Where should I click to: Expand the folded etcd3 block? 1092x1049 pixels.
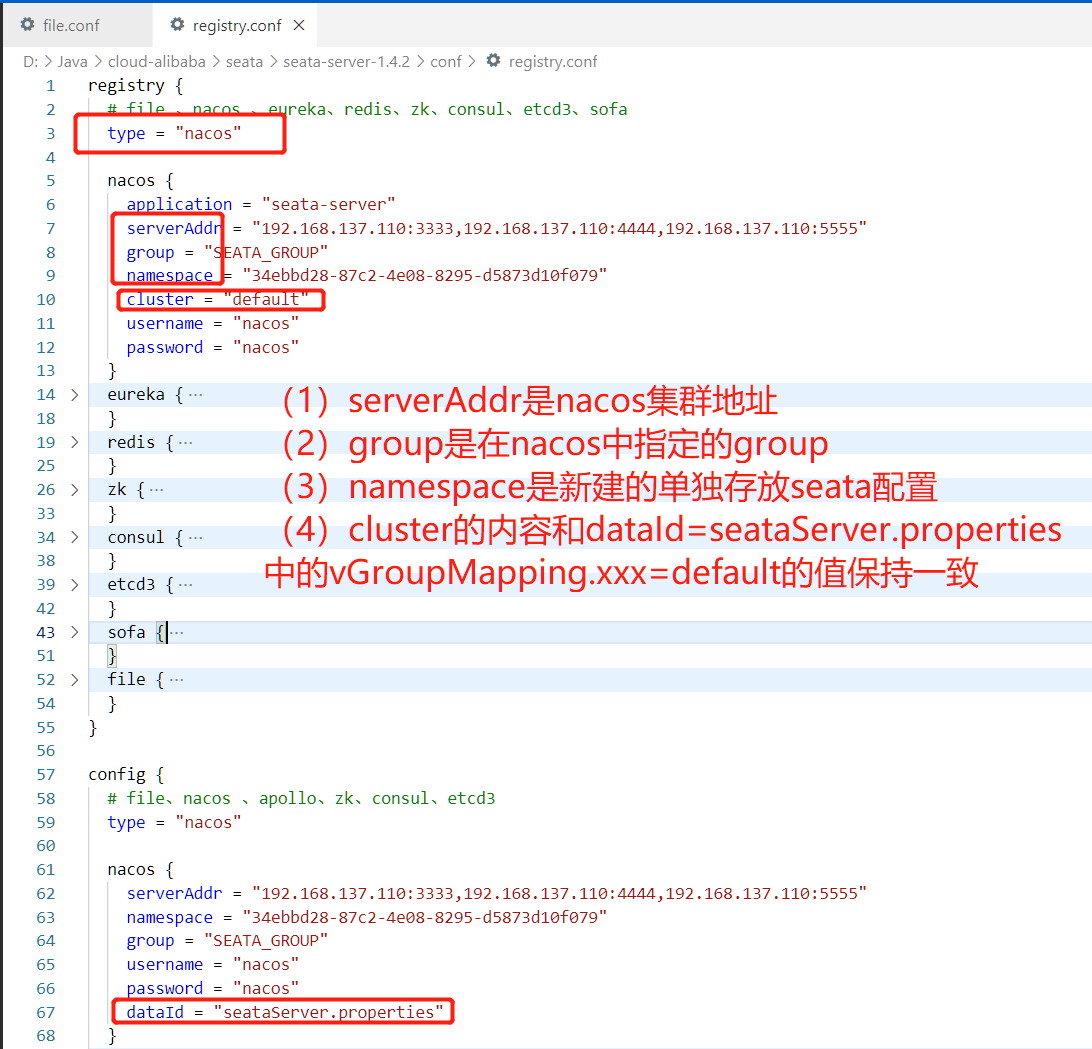pyautogui.click(x=75, y=584)
